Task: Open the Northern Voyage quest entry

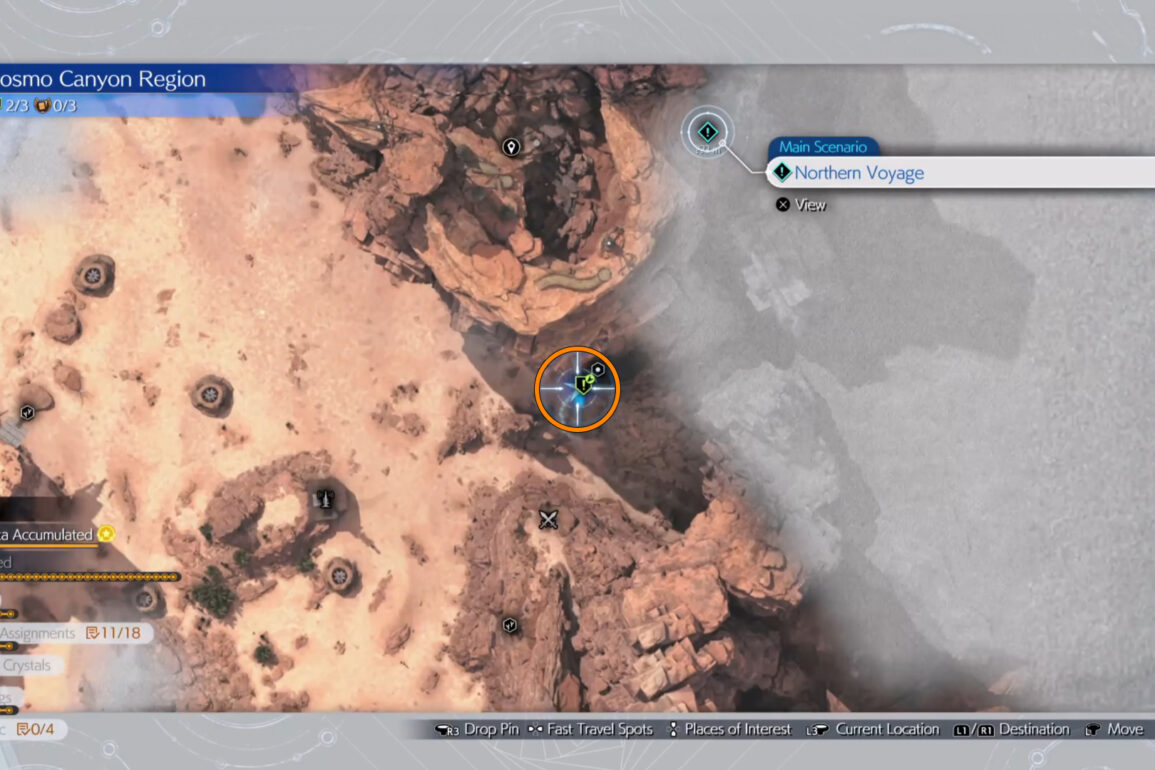Action: click(x=858, y=173)
